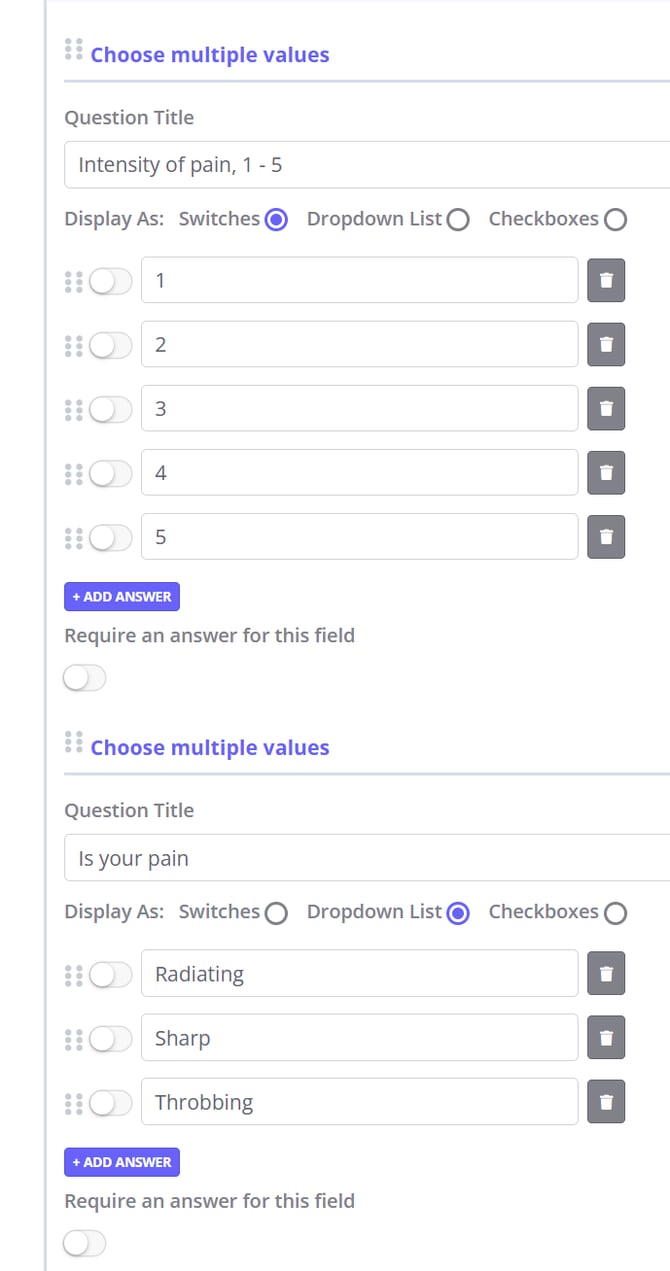This screenshot has height=1271, width=670.
Task: Click Add Answer below Throbbing
Action: pos(122,1162)
